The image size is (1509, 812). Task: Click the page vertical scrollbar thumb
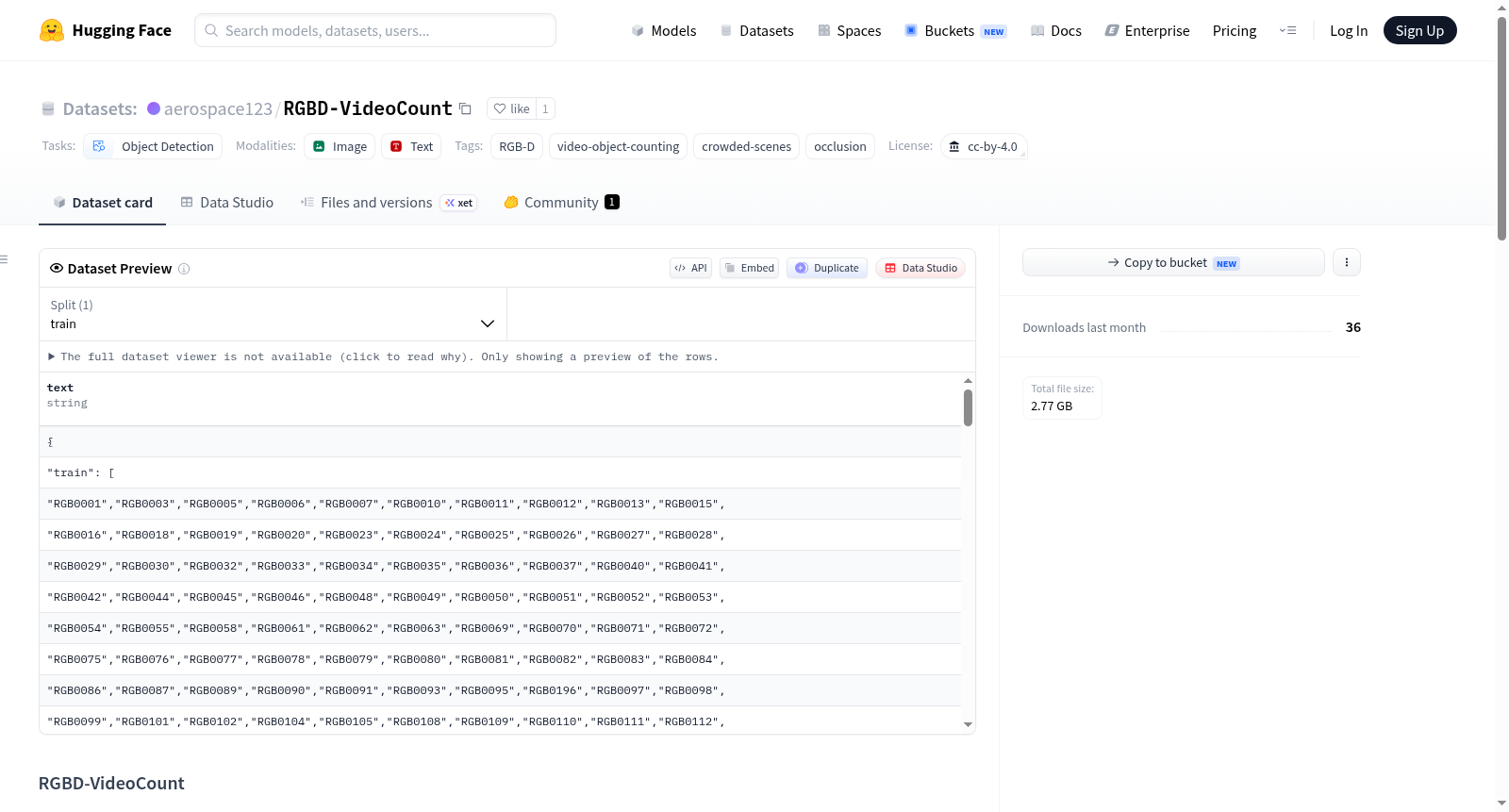(1501, 127)
